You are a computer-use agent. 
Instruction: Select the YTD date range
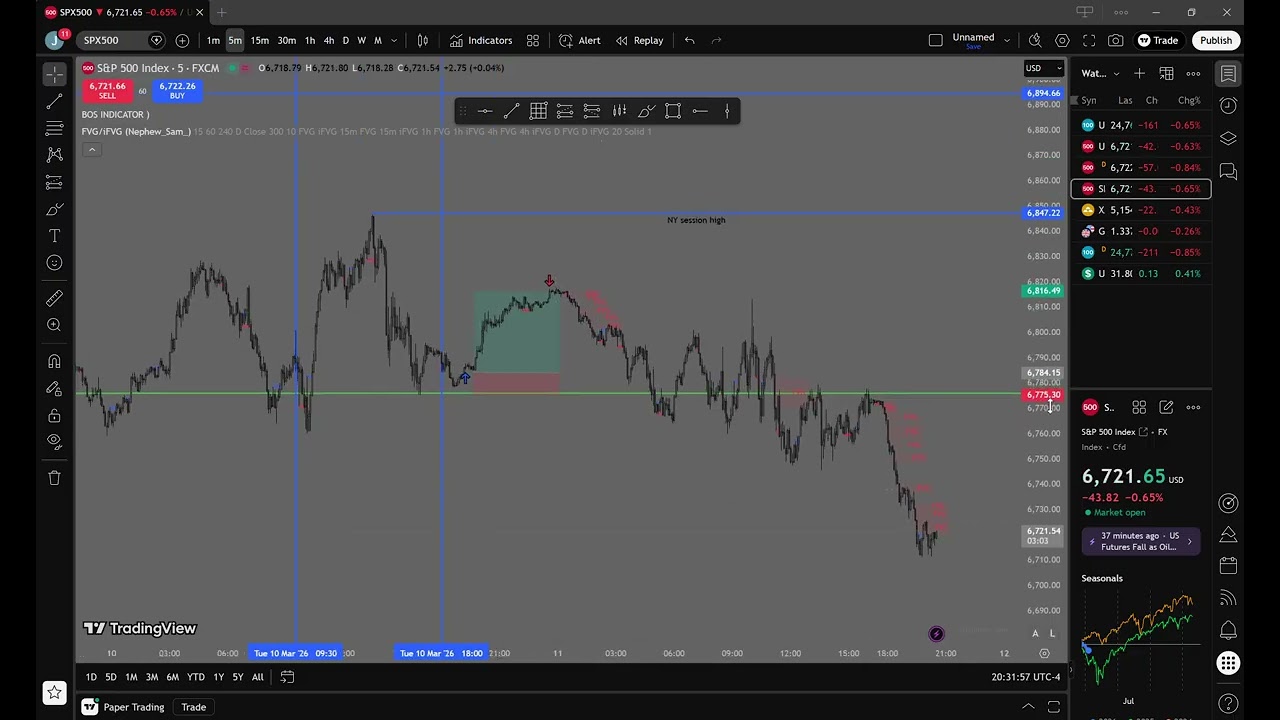pos(196,677)
